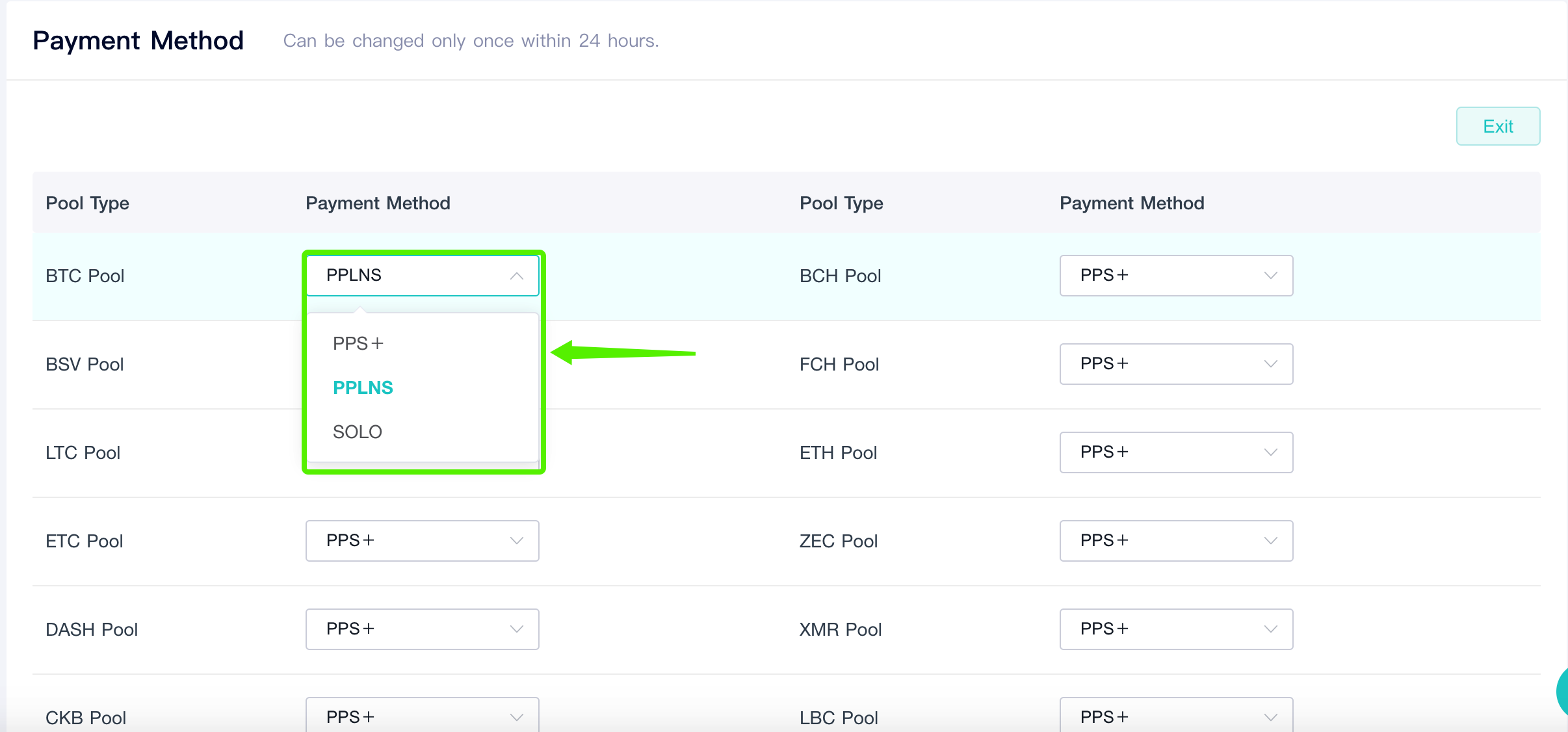Open the ETC Pool dropdown arrow
The height and width of the screenshot is (732, 1568).
(x=517, y=541)
